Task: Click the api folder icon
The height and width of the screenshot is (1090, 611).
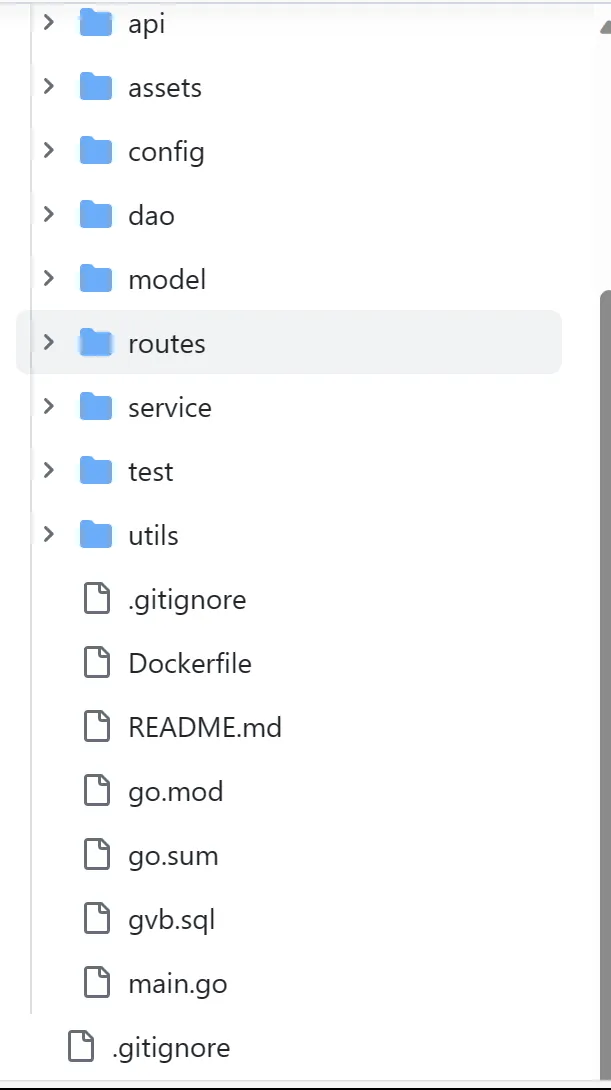Action: click(x=96, y=24)
